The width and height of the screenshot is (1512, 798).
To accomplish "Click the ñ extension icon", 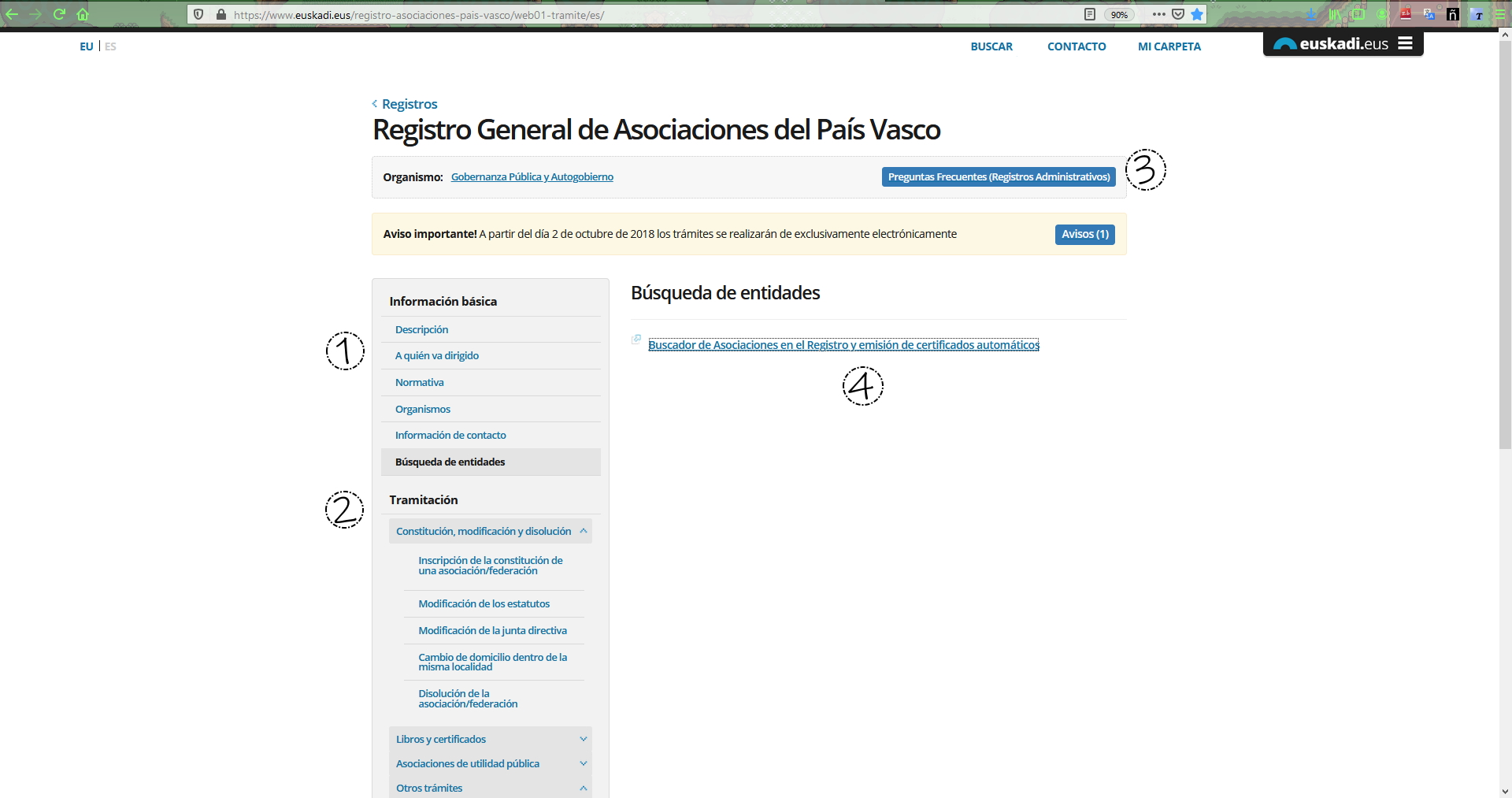I will tap(1453, 14).
